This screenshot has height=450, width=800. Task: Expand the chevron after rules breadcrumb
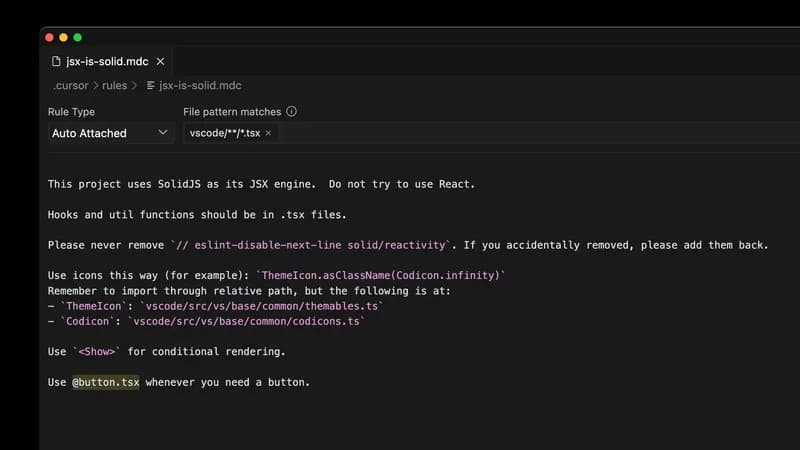tap(134, 86)
